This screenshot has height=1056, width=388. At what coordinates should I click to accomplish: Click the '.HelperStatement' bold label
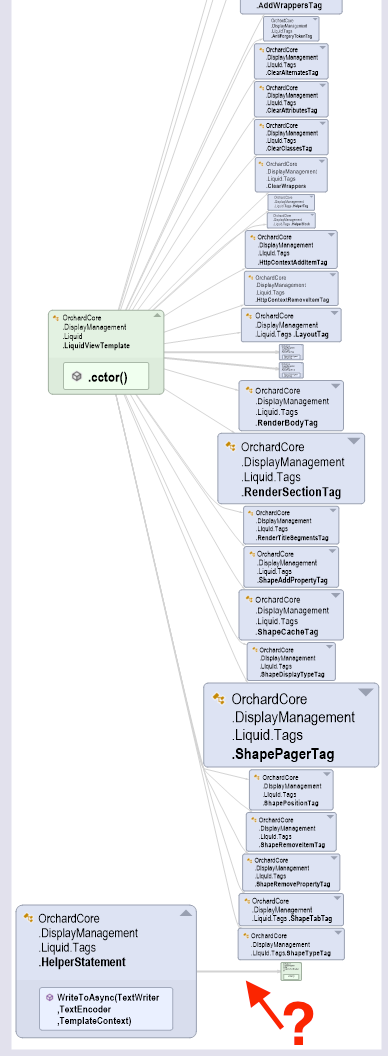[82, 962]
